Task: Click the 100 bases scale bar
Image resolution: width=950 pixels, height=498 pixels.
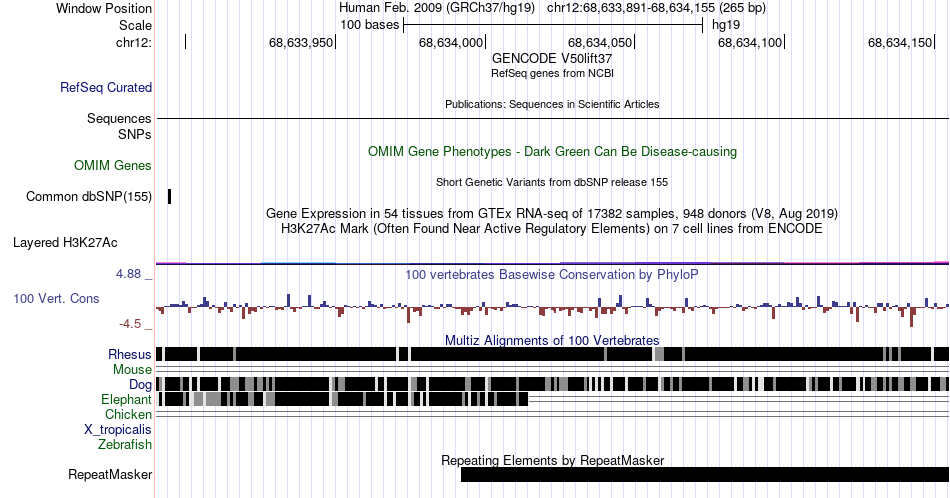Action: (x=553, y=25)
